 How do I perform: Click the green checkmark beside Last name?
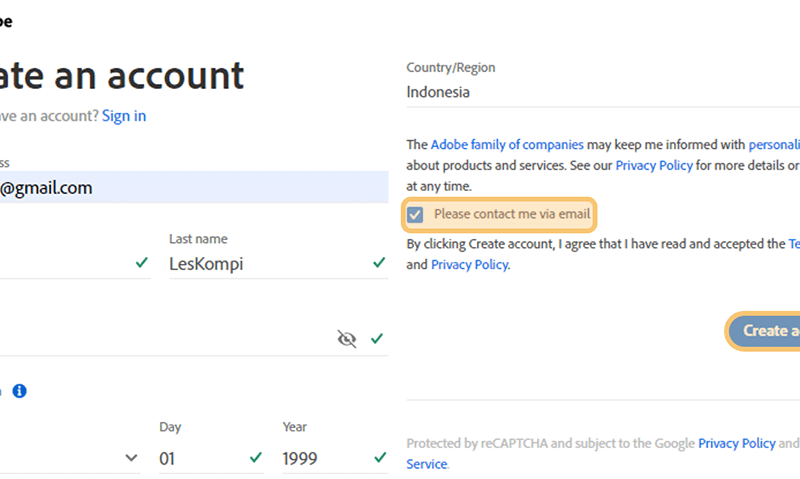379,263
